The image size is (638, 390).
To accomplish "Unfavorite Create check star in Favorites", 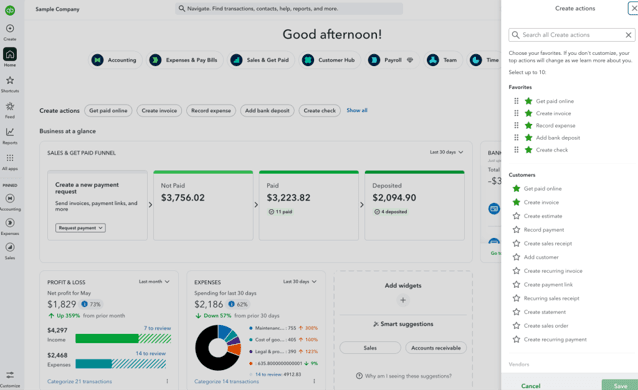I will tap(529, 150).
